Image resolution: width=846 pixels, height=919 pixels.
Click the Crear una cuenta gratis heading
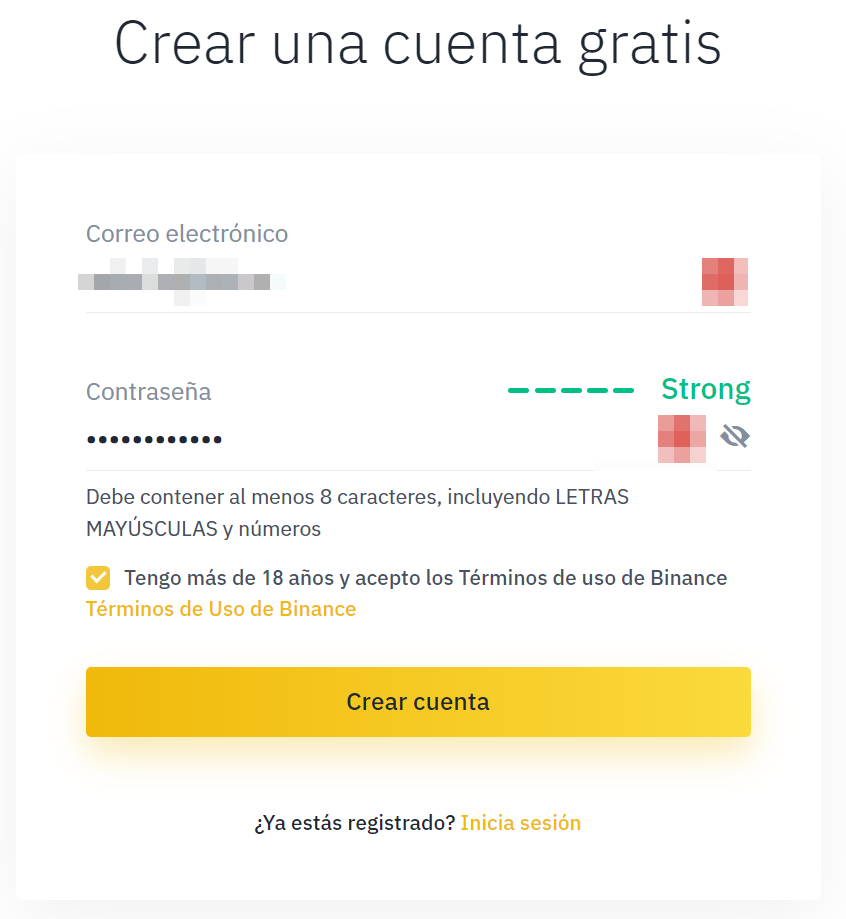tap(418, 45)
